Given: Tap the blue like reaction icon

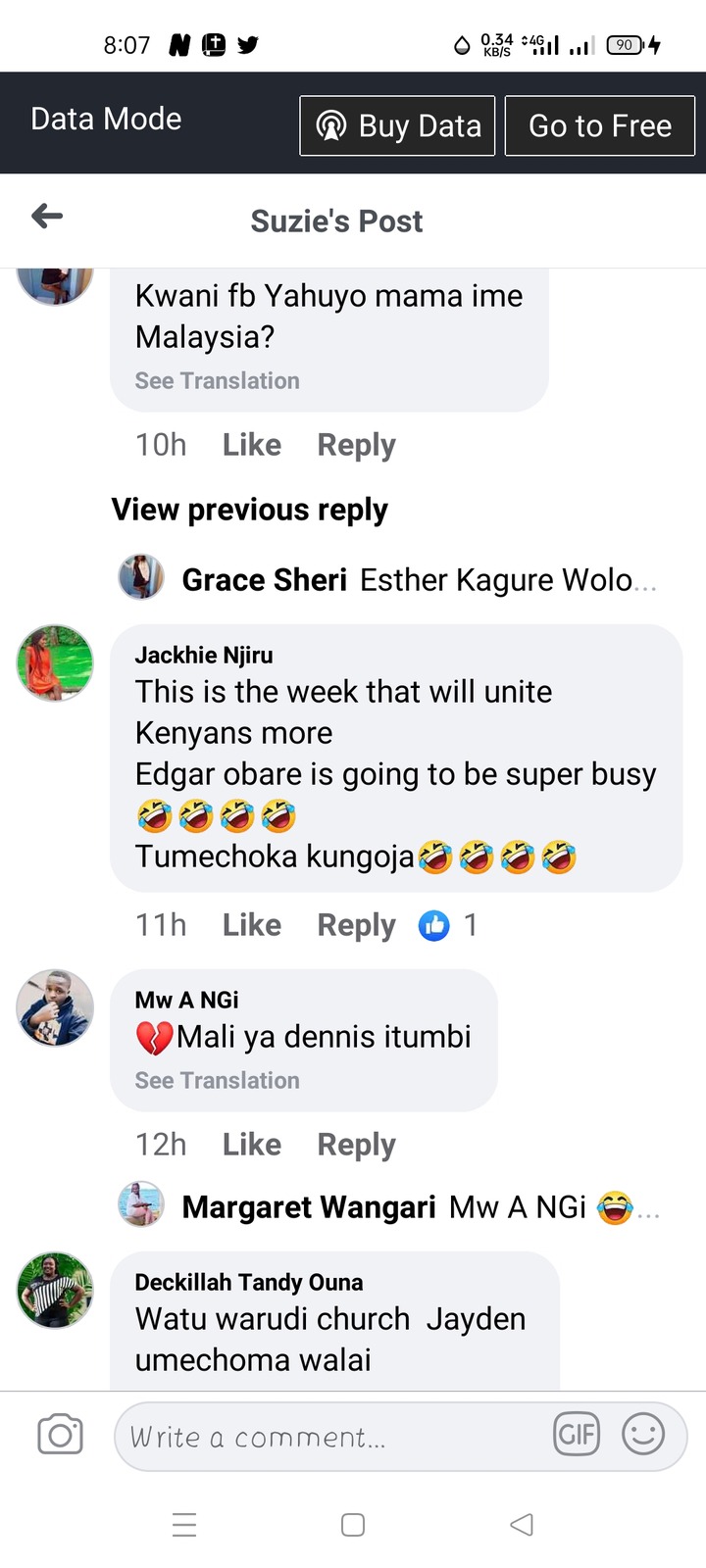Looking at the screenshot, I should click(433, 925).
